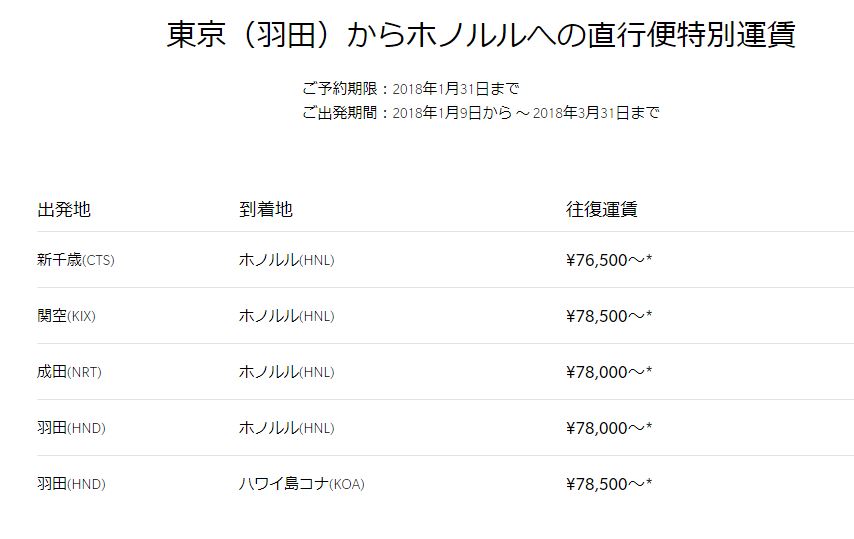Click the 出発地 column header
Viewport: 854px width, 539px height.
pos(64,210)
